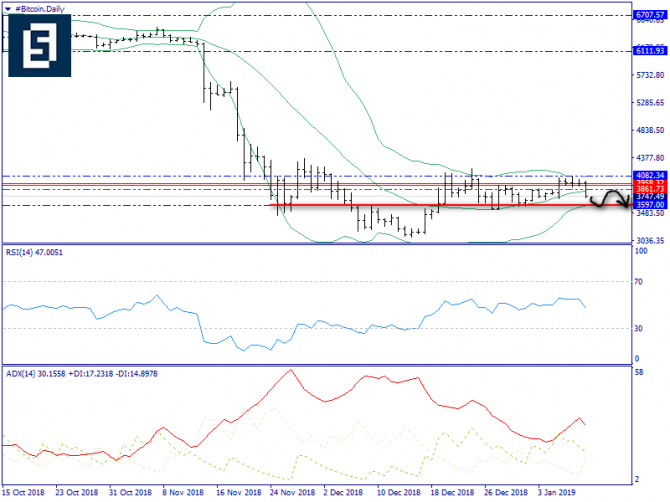Image resolution: width=670 pixels, height=502 pixels.
Task: Select the 6707.57 price level label
Action: click(x=650, y=15)
